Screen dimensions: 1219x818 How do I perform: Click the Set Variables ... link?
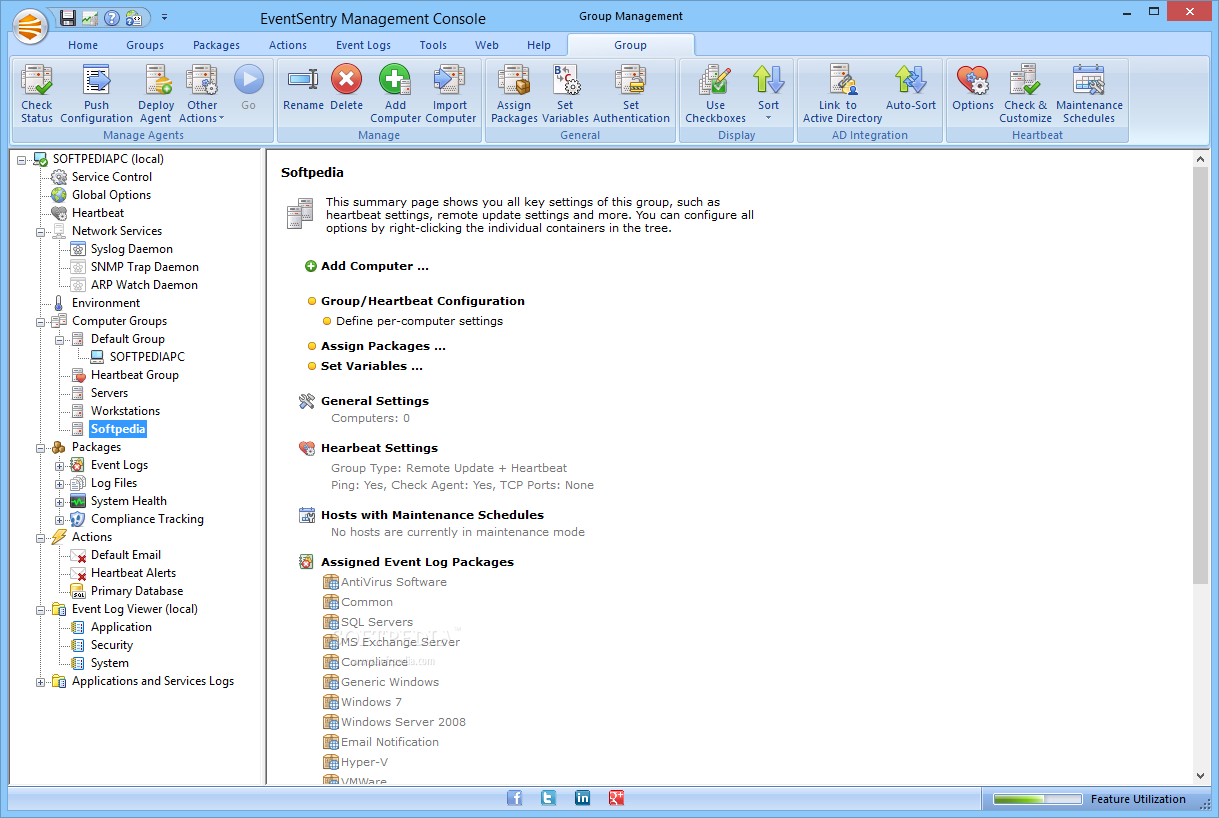click(372, 366)
